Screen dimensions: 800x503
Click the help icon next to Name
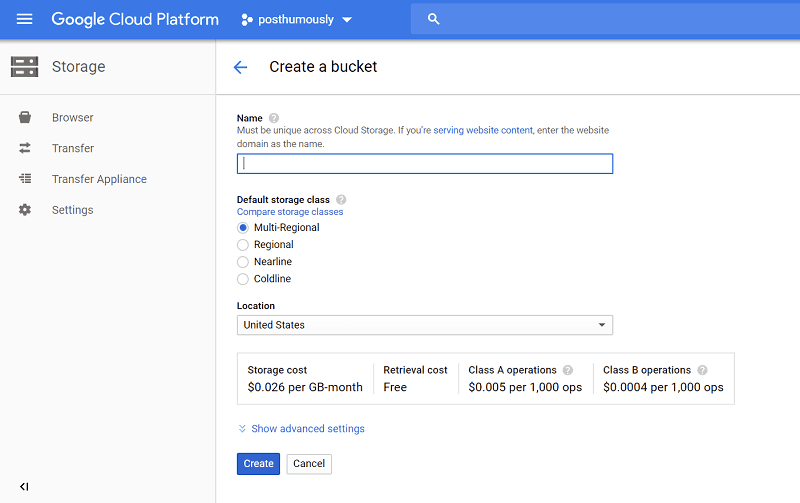[x=274, y=118]
